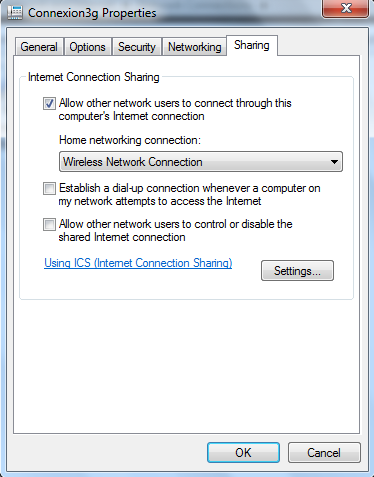Enable the establish dial-up connection checkbox
Viewport: 374px width, 477px height.
(49, 188)
